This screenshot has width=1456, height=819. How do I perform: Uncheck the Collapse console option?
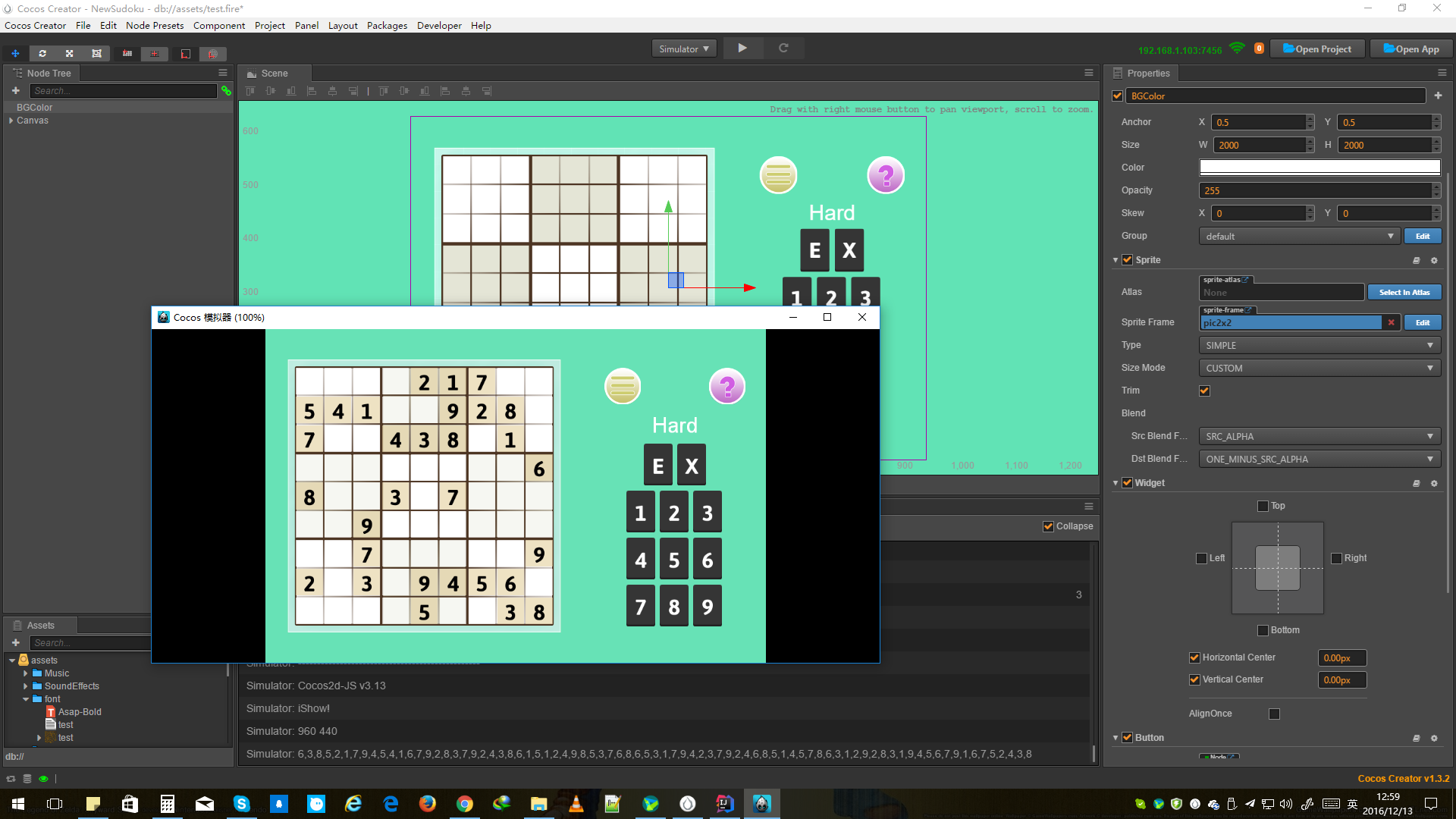click(1048, 527)
